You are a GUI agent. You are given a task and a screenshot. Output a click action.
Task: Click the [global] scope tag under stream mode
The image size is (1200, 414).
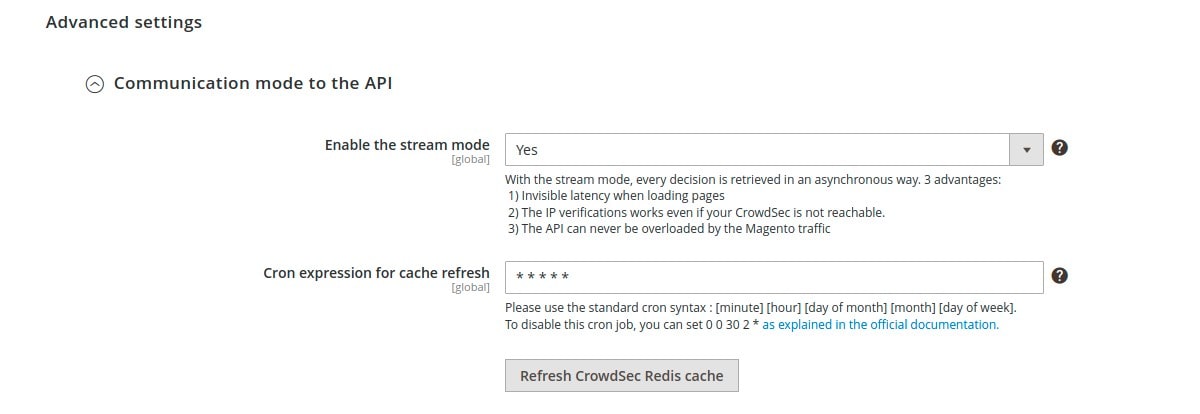pos(471,159)
